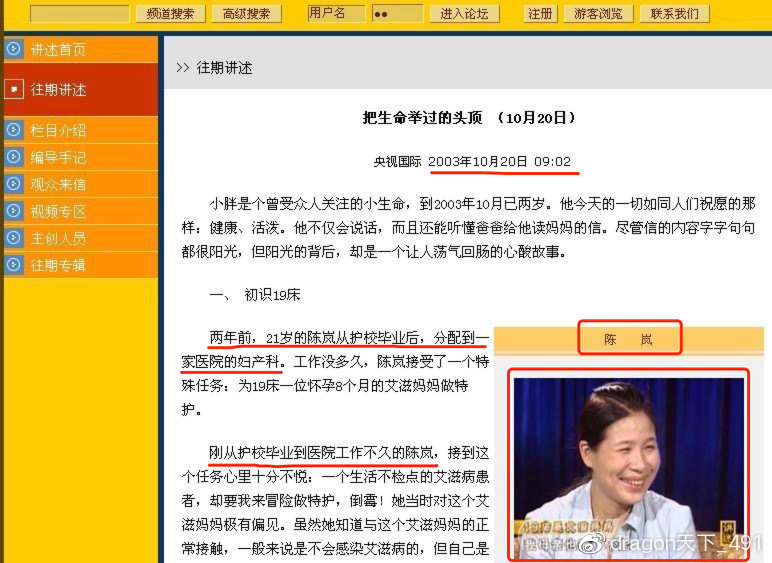Viewport: 772px width, 563px height.
Task: Open the 讲述首页 sidebar item
Action: click(x=81, y=49)
